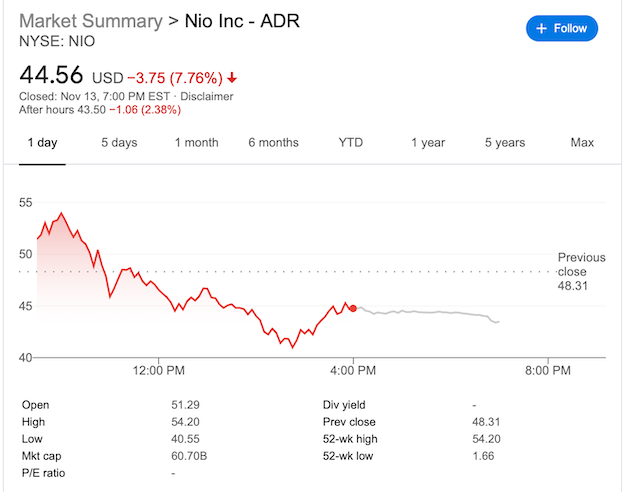640x492 pixels.
Task: Click the chart peak near 54
Action: click(62, 213)
